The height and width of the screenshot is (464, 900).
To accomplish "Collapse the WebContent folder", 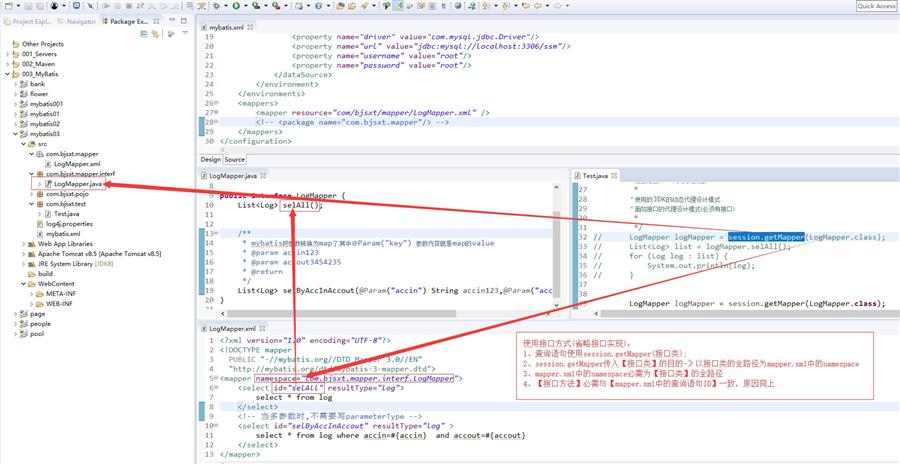I will [24, 284].
